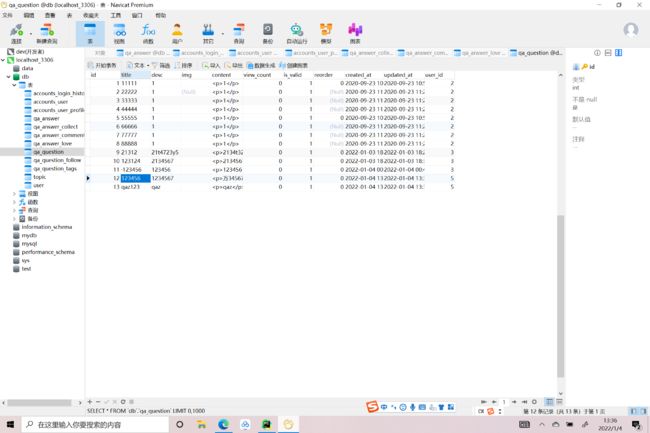Open the Window (窗口) menu
650x433 pixels.
137,15
